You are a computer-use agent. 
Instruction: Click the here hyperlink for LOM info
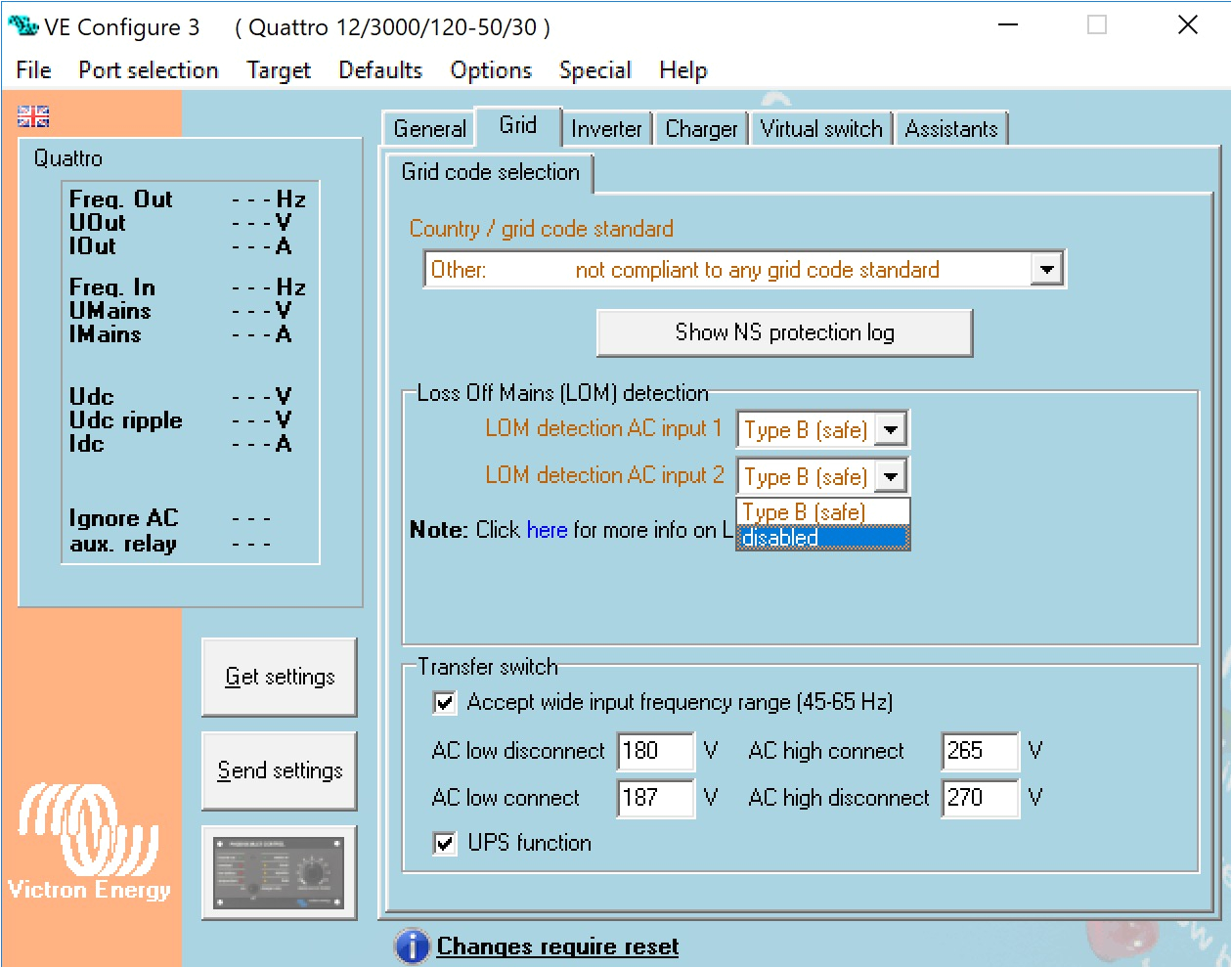tap(547, 530)
